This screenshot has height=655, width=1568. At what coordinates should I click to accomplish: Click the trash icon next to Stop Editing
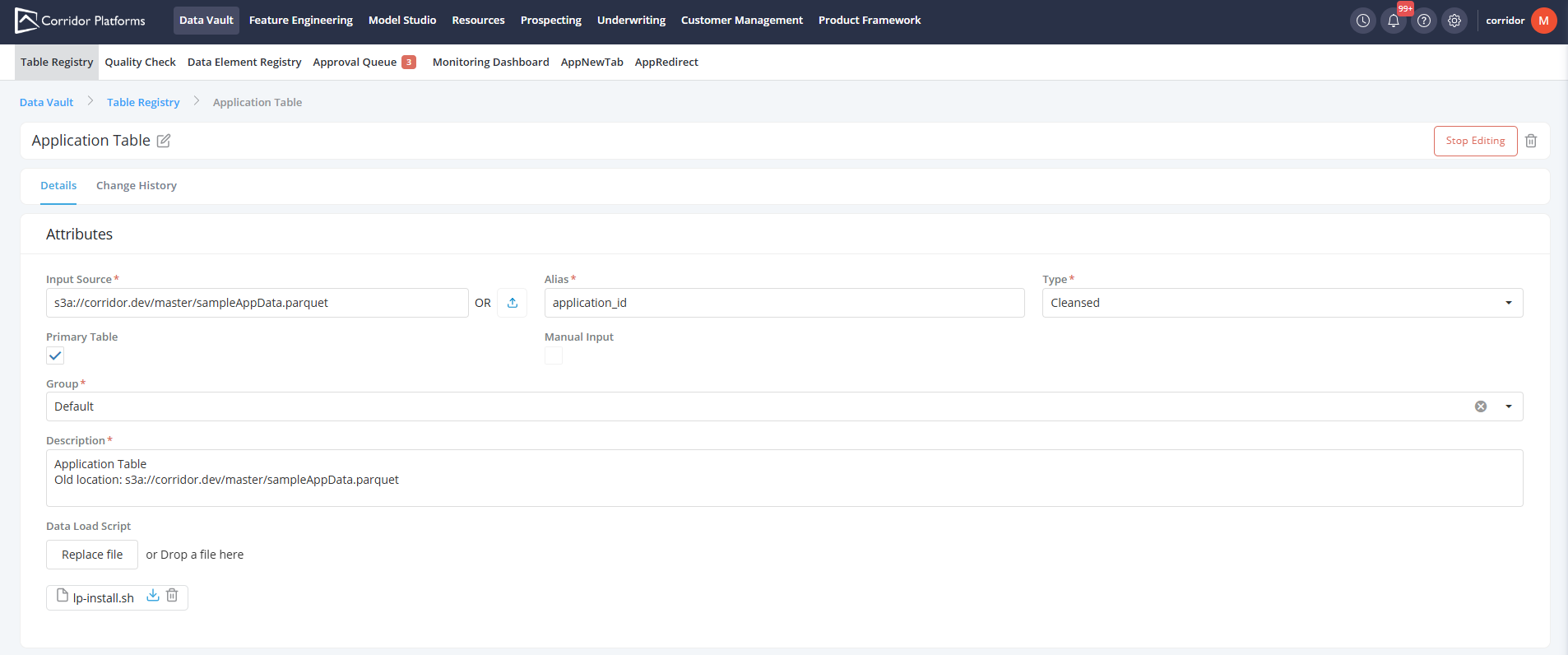point(1531,141)
